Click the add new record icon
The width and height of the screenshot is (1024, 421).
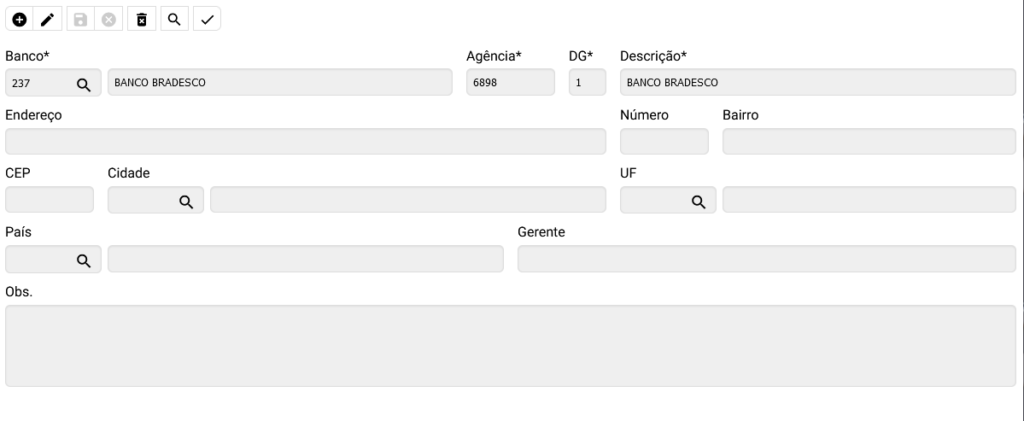click(19, 19)
